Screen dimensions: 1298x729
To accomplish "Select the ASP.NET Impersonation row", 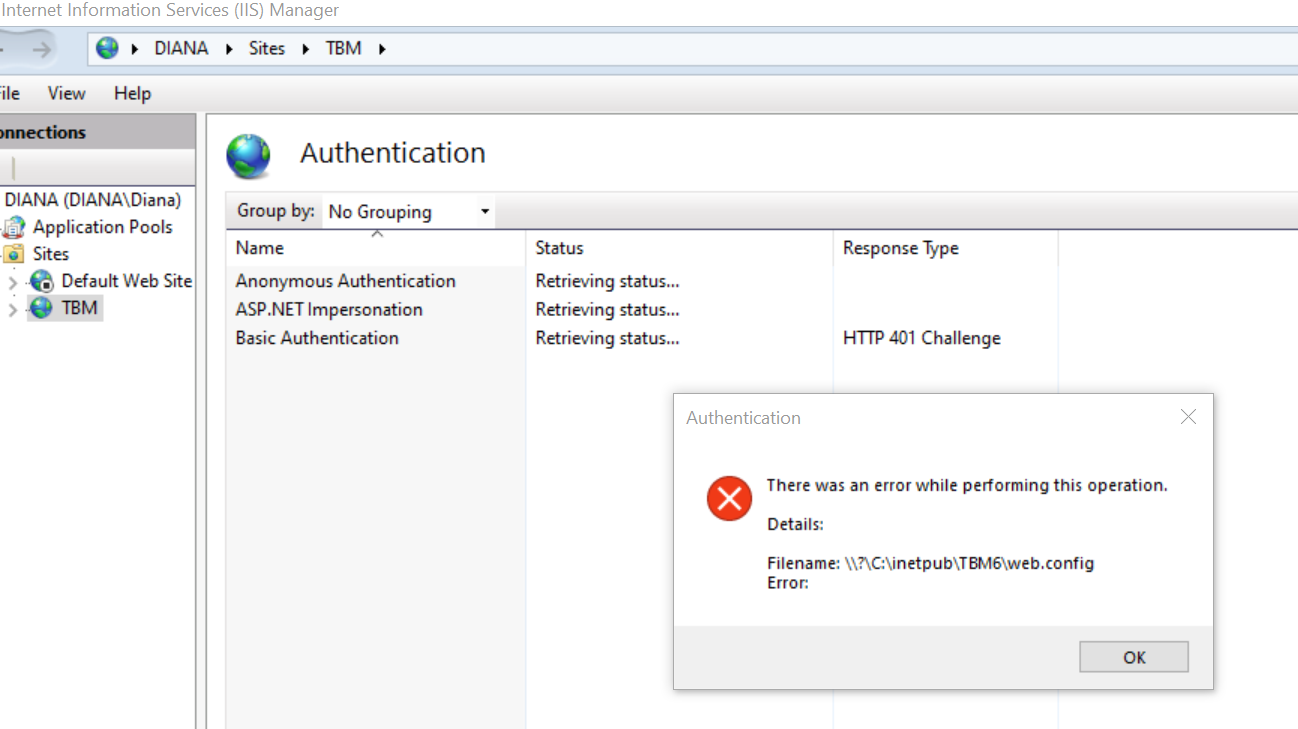I will point(641,310).
